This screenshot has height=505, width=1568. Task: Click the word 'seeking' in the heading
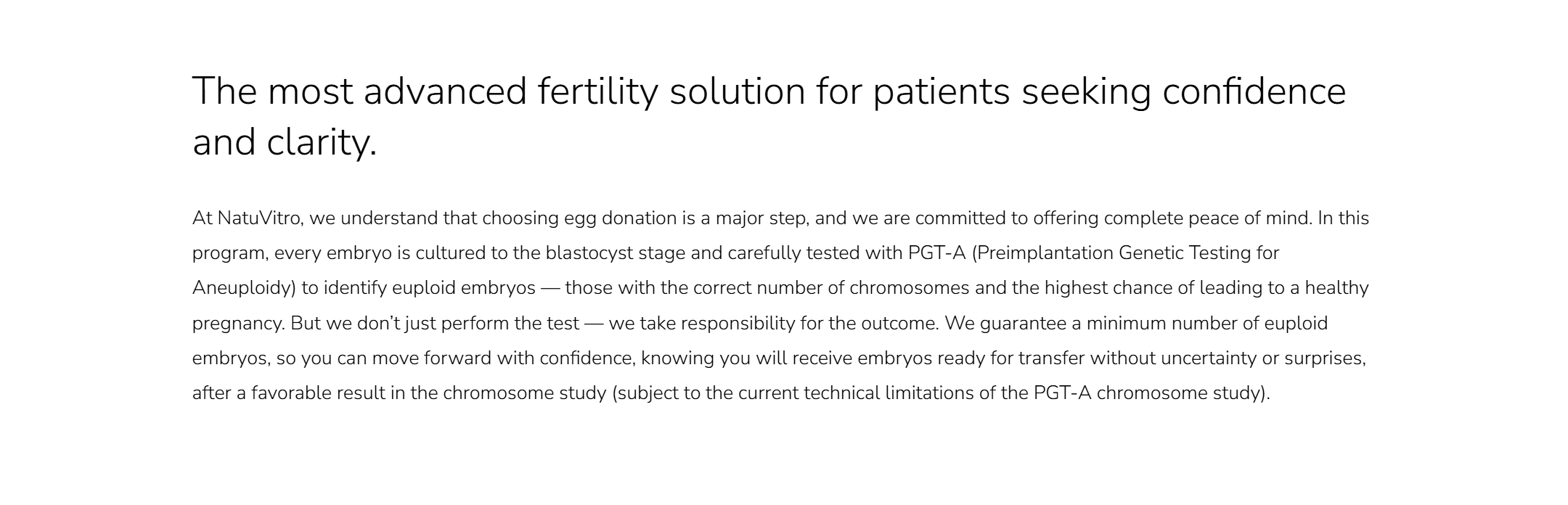[x=1086, y=92]
